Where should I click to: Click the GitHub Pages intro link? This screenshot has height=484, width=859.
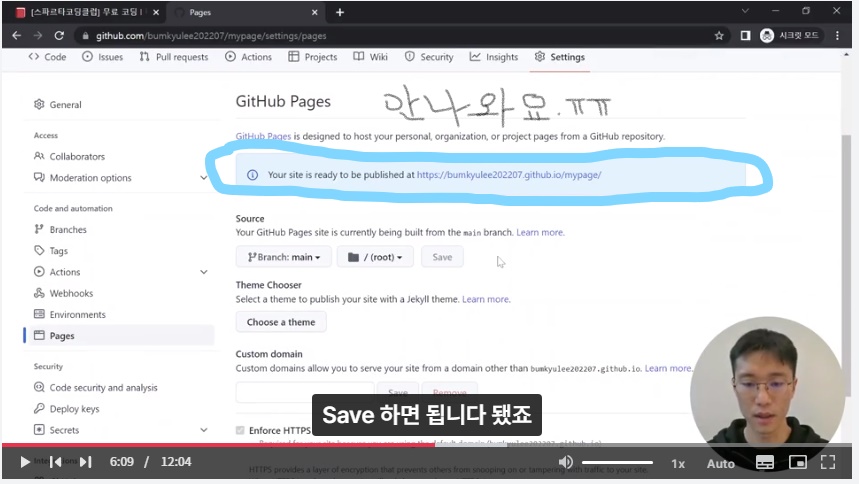(263, 136)
